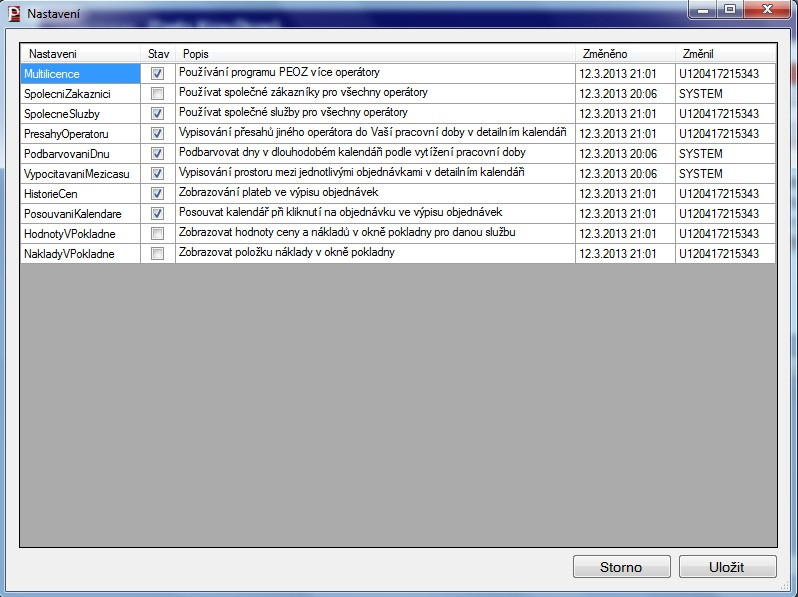798x597 pixels.
Task: Enable the SpolecniZakaznici checkbox
Action: coord(157,94)
